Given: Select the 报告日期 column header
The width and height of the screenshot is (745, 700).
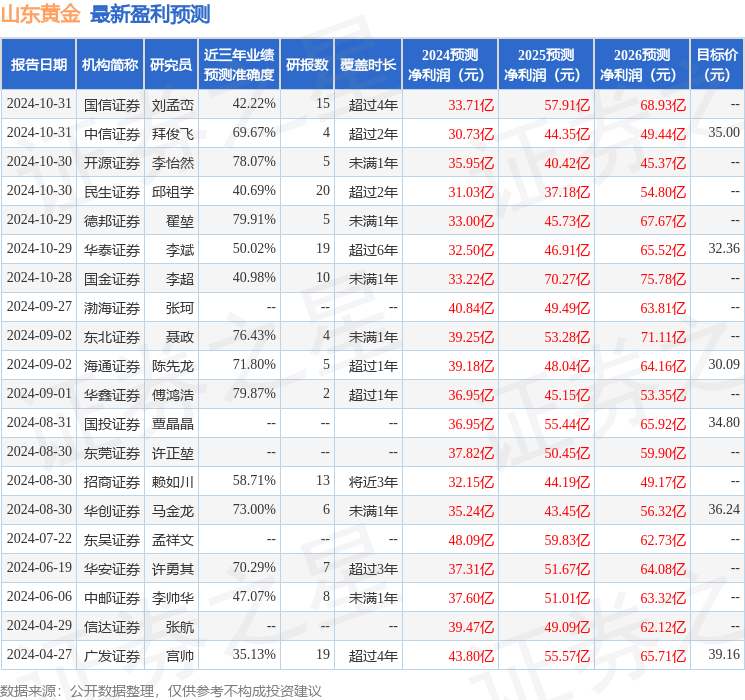Looking at the screenshot, I should (x=38, y=64).
